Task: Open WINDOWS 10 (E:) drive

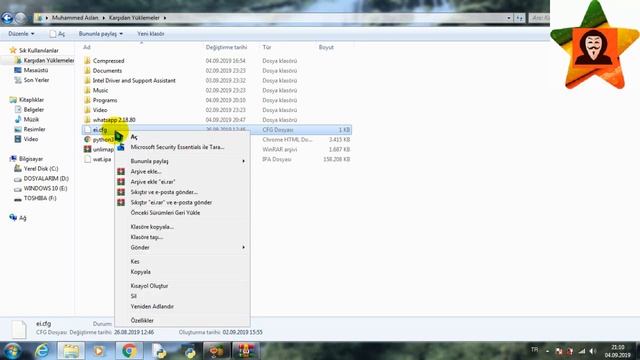Action: 45,188
